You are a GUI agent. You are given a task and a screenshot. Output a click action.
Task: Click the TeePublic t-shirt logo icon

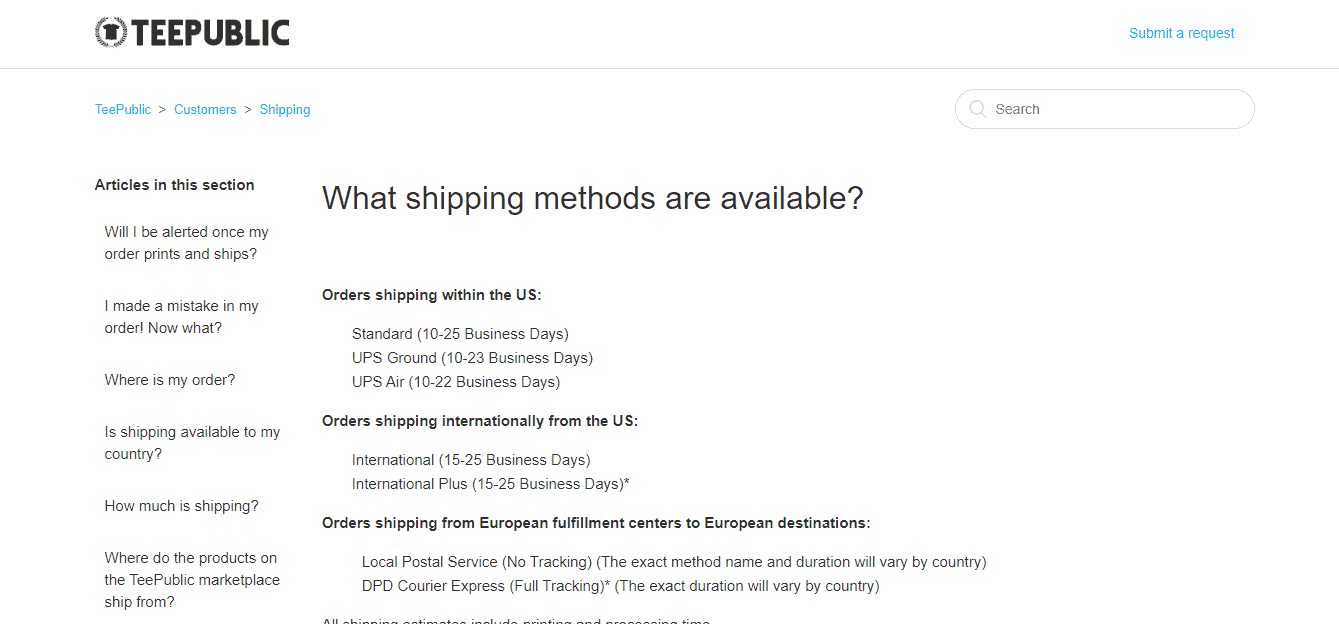point(111,33)
